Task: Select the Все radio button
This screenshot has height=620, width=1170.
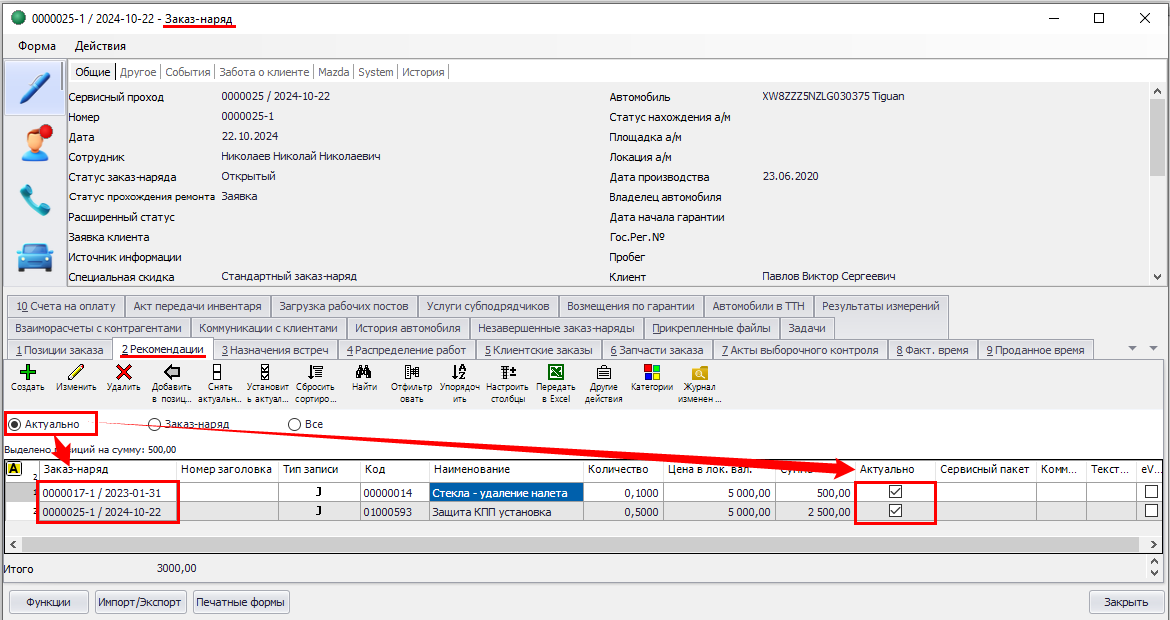Action: pos(294,424)
